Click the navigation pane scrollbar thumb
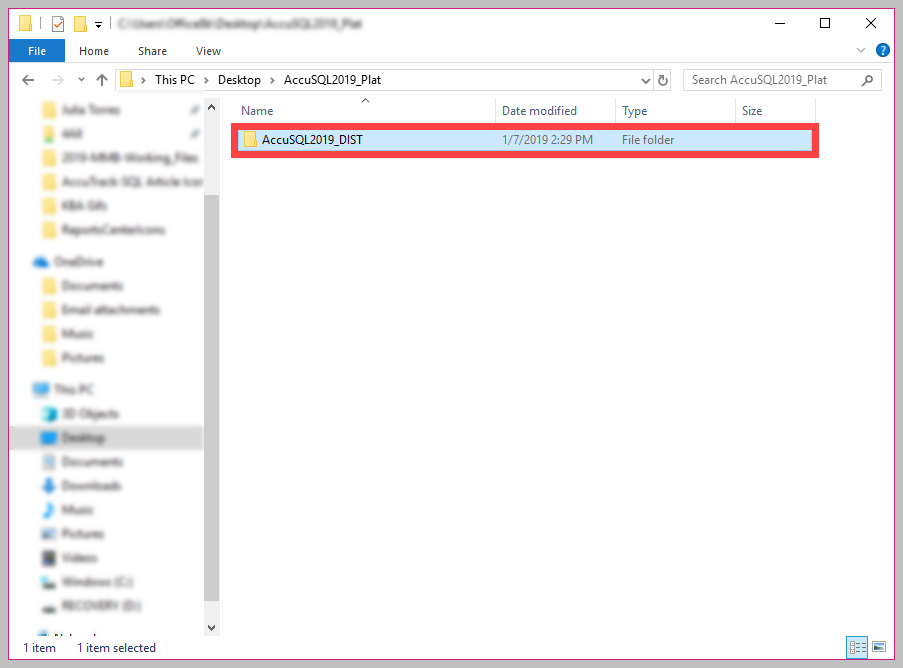This screenshot has width=903, height=668. click(x=211, y=397)
